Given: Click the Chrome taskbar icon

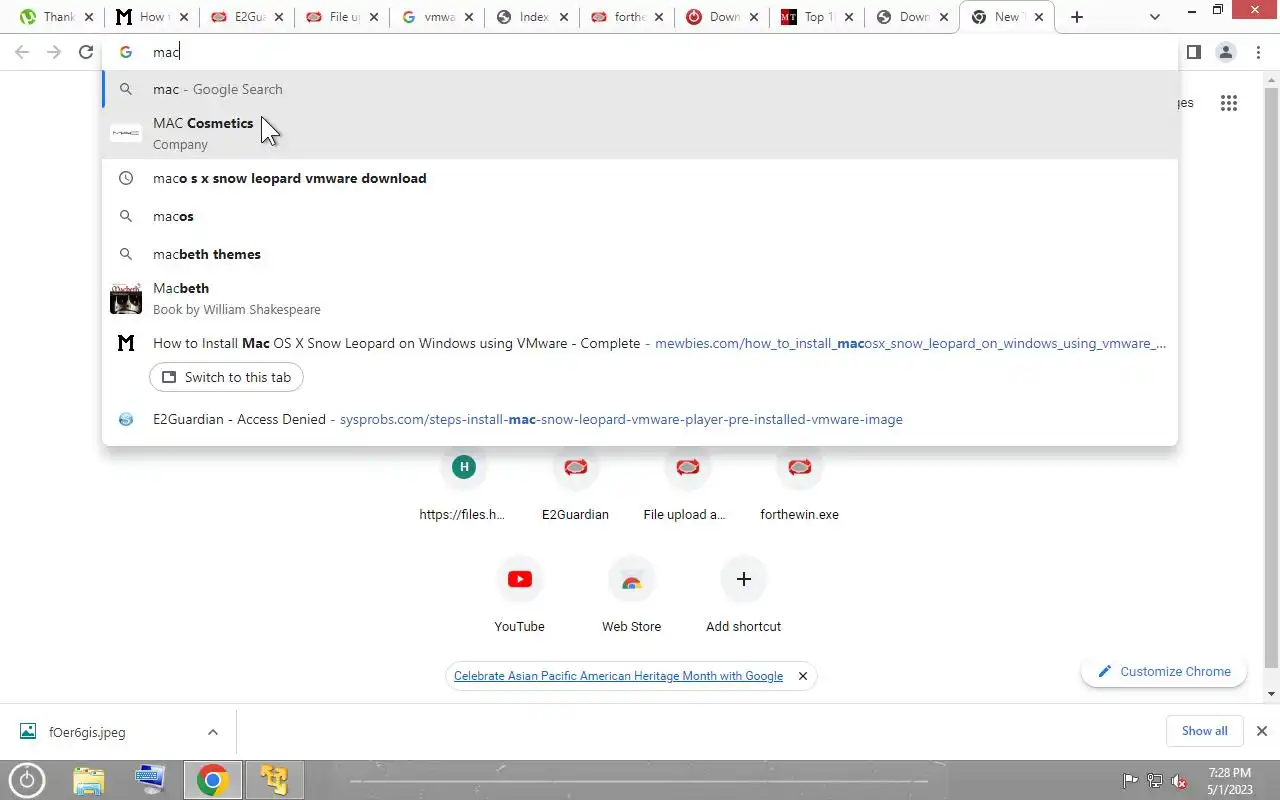Looking at the screenshot, I should (212, 780).
